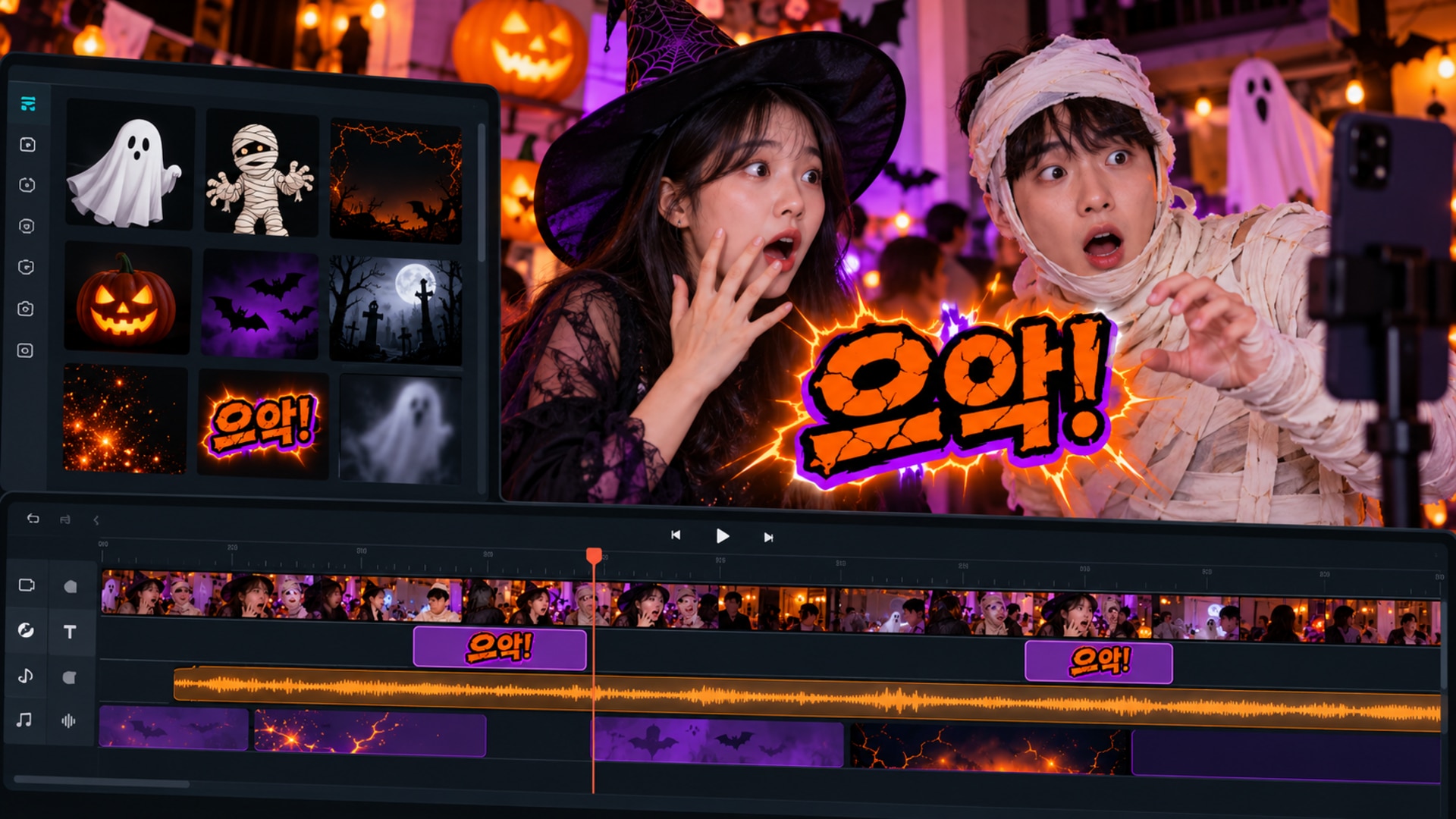Viewport: 1456px width, 819px height.
Task: Click the music double-note track icon
Action: click(24, 720)
